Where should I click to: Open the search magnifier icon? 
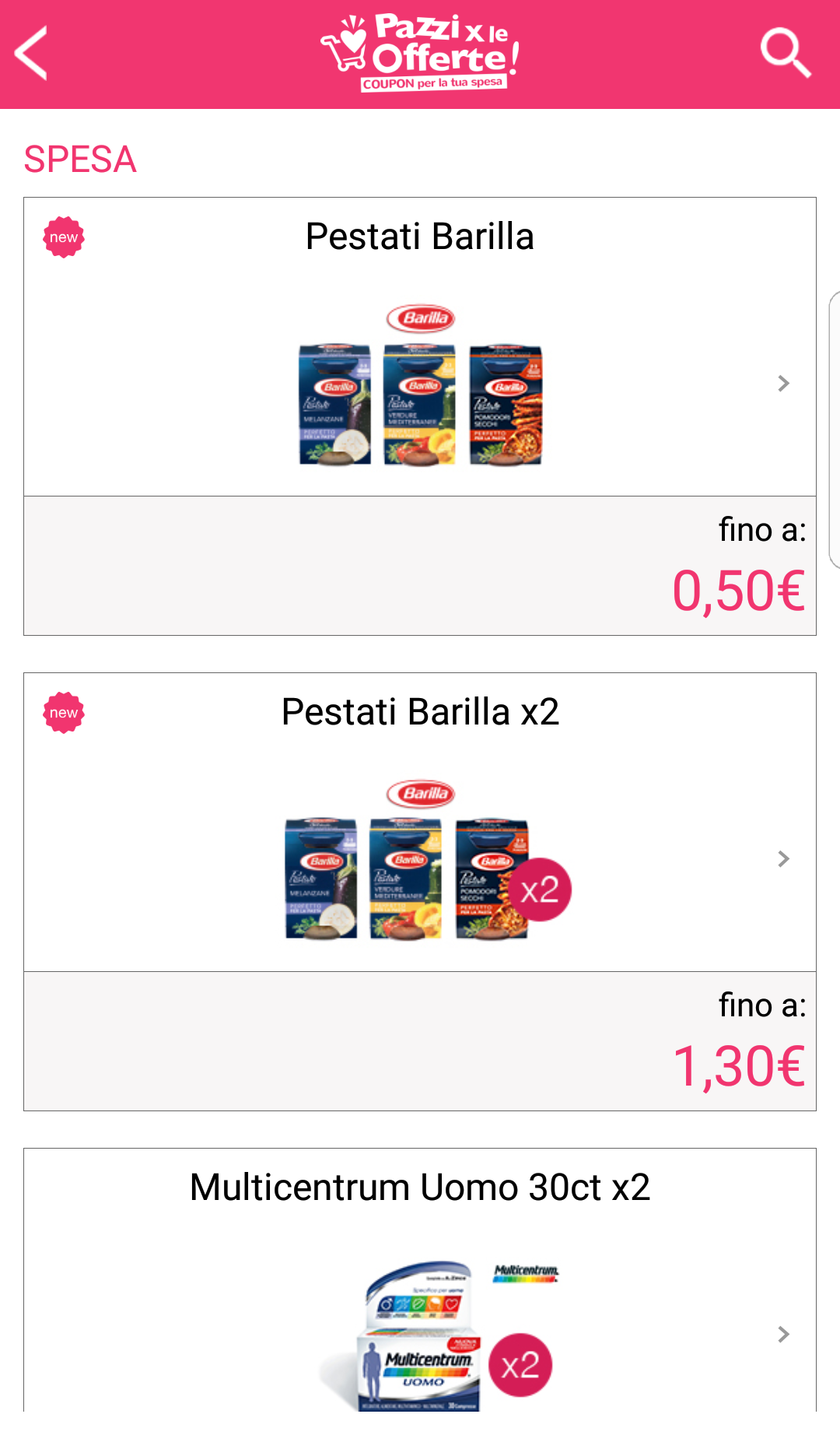click(785, 54)
